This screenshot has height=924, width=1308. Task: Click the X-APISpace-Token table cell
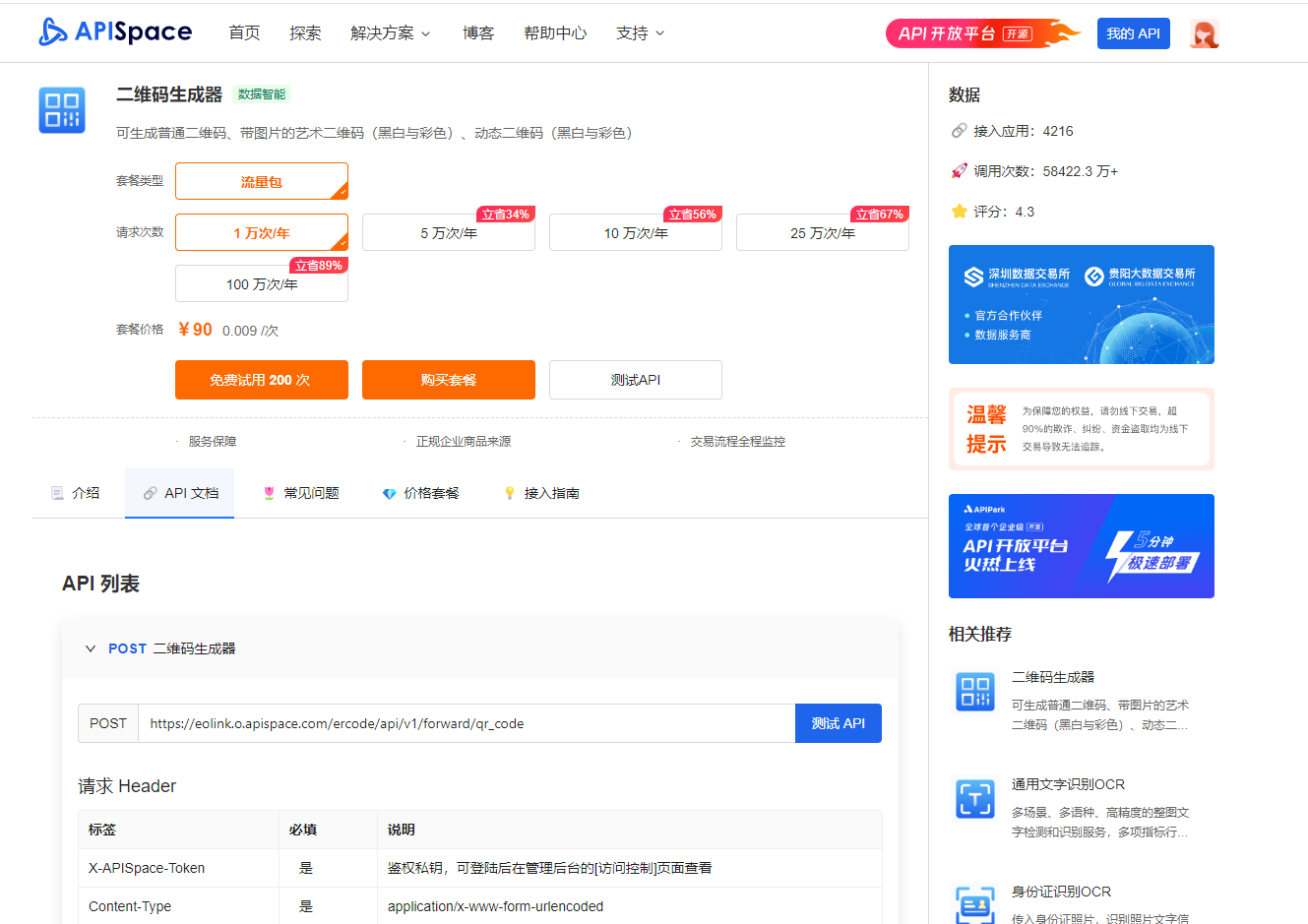pyautogui.click(x=178, y=868)
